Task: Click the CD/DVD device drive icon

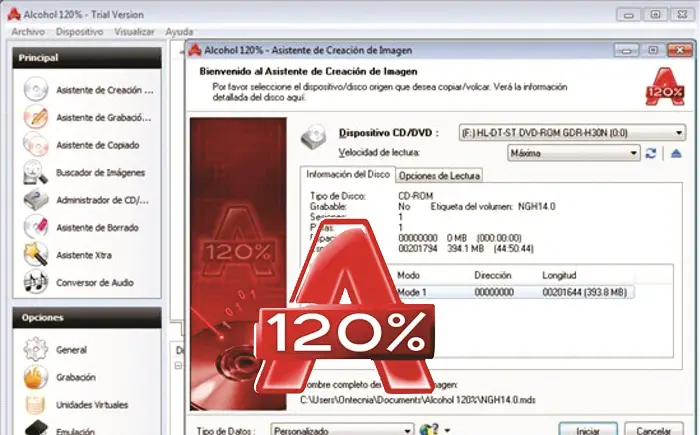Action: tap(313, 136)
